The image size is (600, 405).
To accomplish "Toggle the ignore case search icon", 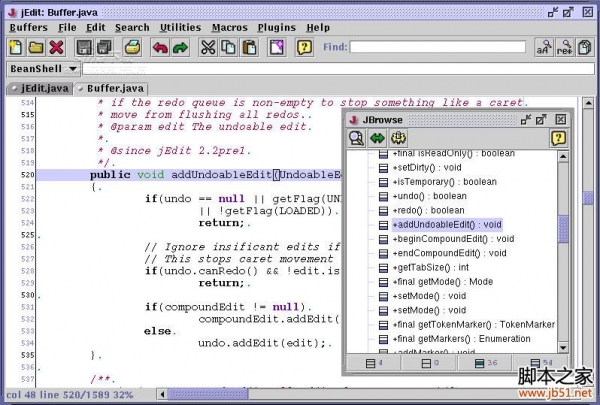I will click(x=544, y=47).
